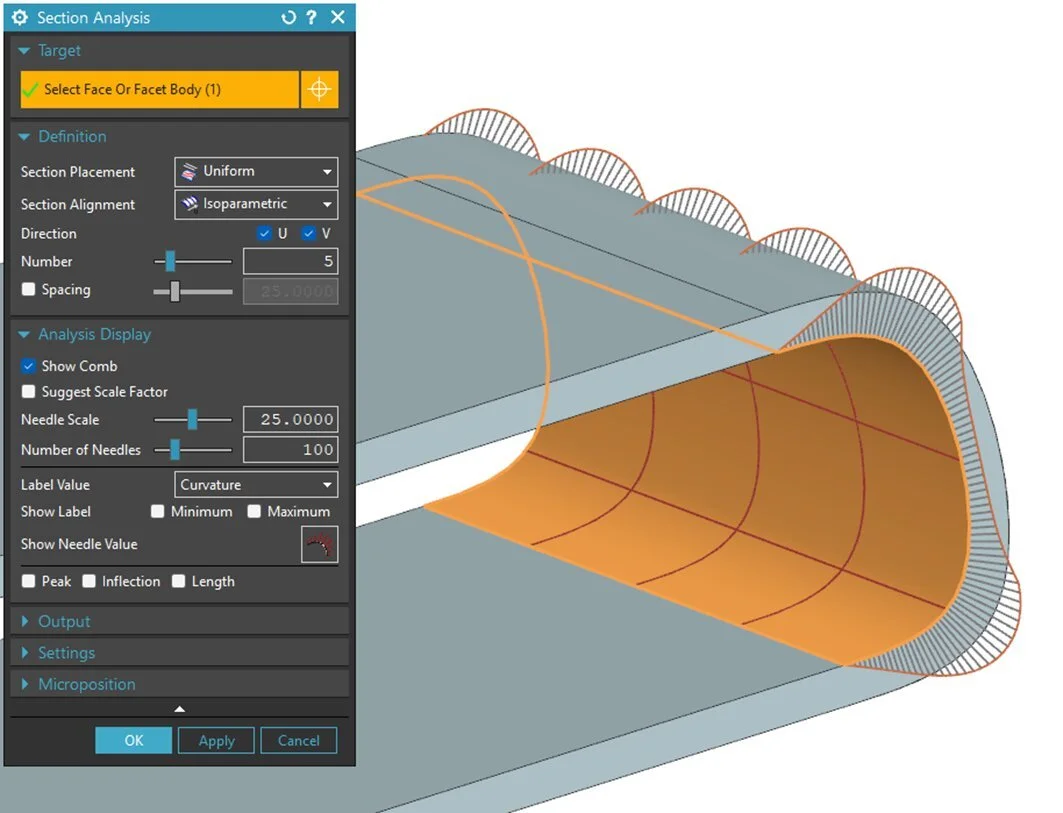Click the point selection crosshair icon
This screenshot has width=1063, height=813.
point(319,89)
